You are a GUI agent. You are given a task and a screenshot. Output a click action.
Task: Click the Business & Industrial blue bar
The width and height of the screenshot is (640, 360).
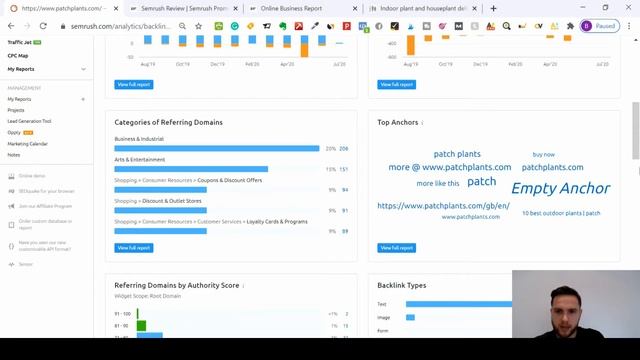pyautogui.click(x=217, y=149)
